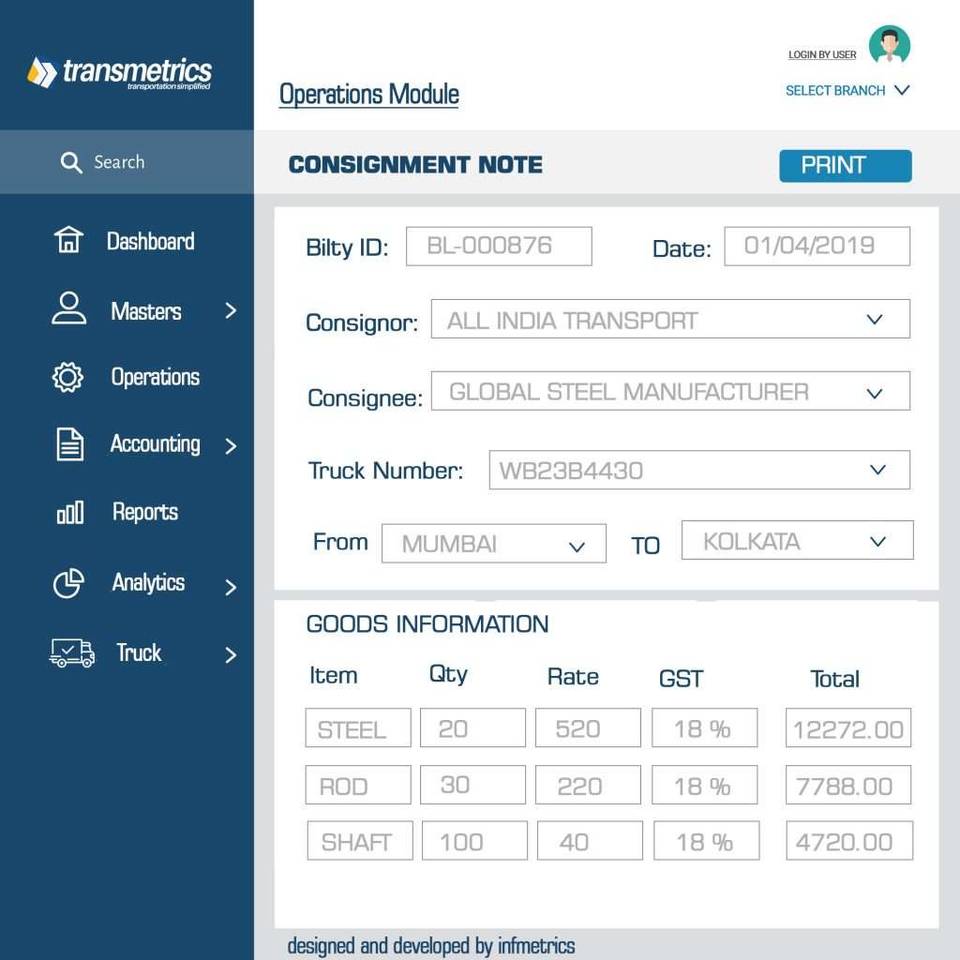Expand the Analytics submenu chevron
960x960 pixels.
click(230, 587)
